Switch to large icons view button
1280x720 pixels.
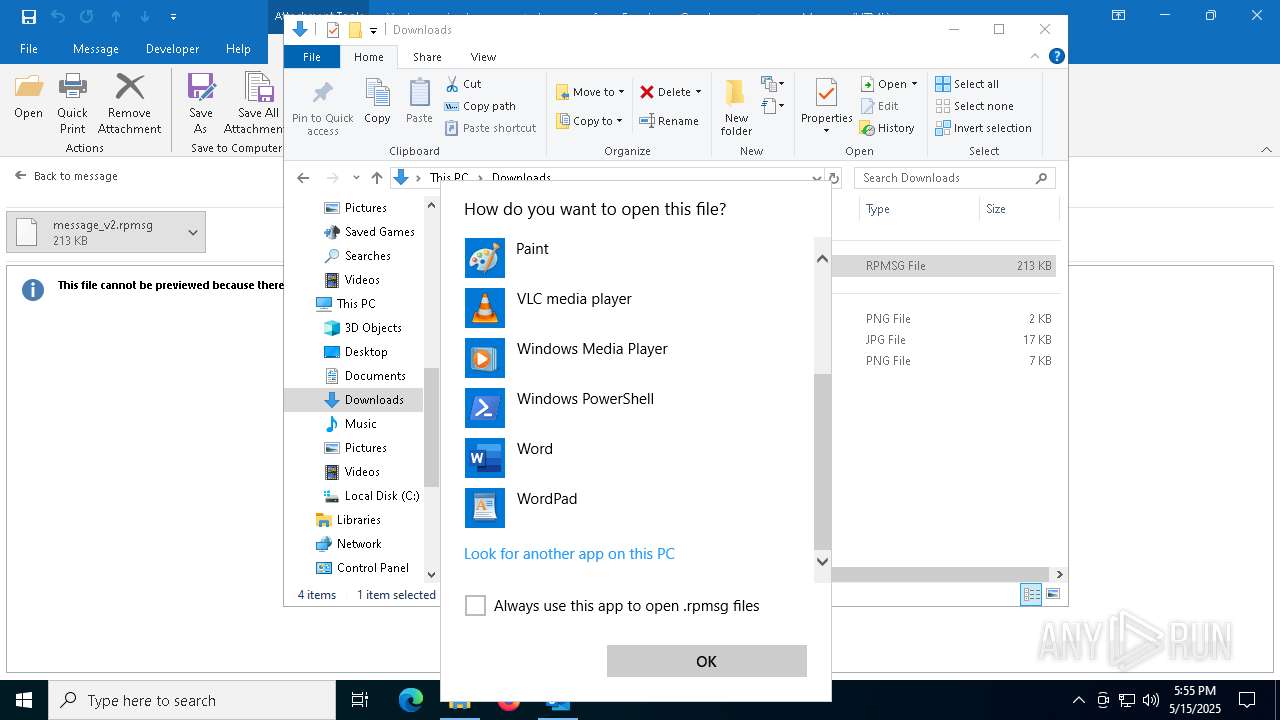(1052, 594)
